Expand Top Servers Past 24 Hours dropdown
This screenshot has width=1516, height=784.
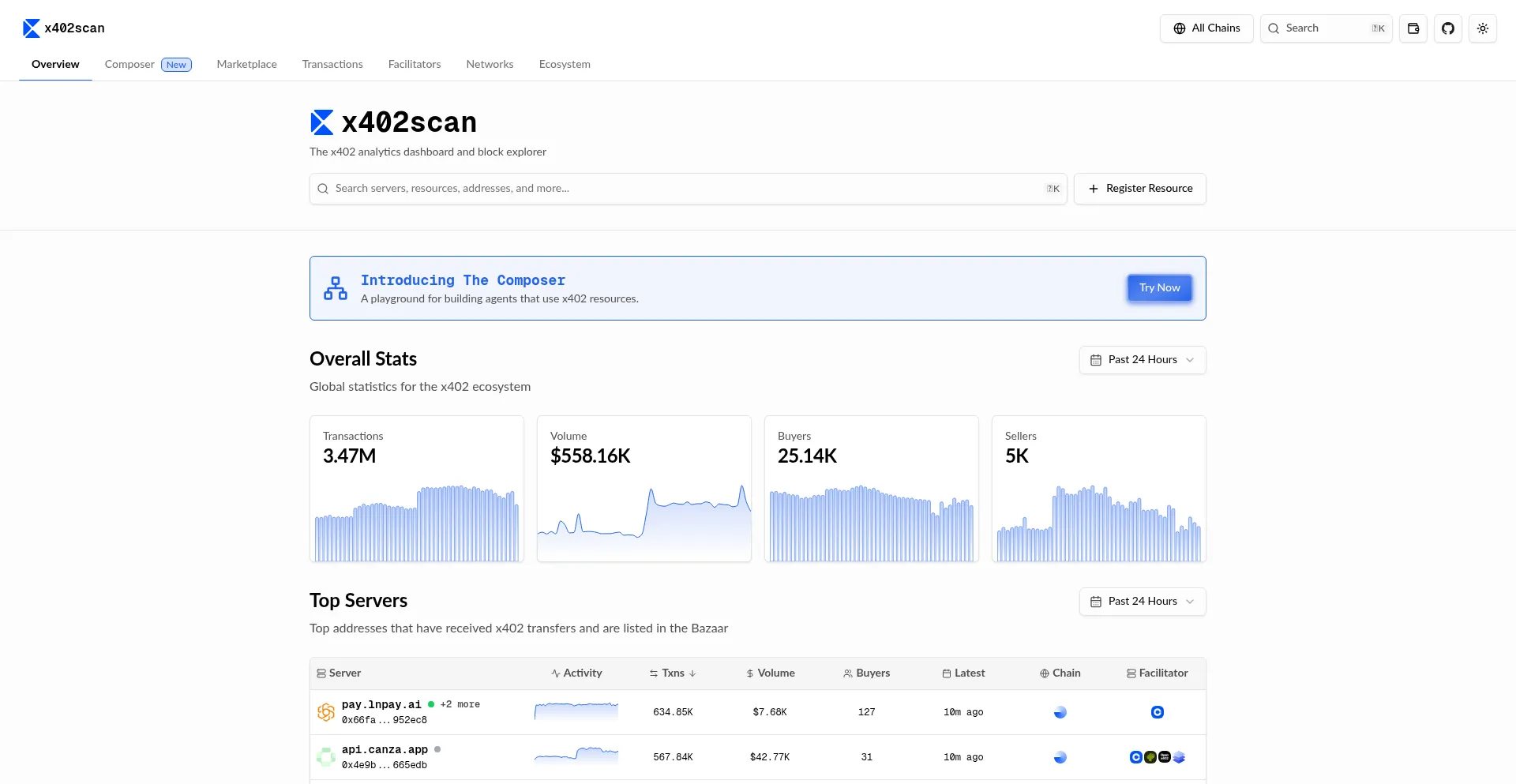pyautogui.click(x=1142, y=602)
